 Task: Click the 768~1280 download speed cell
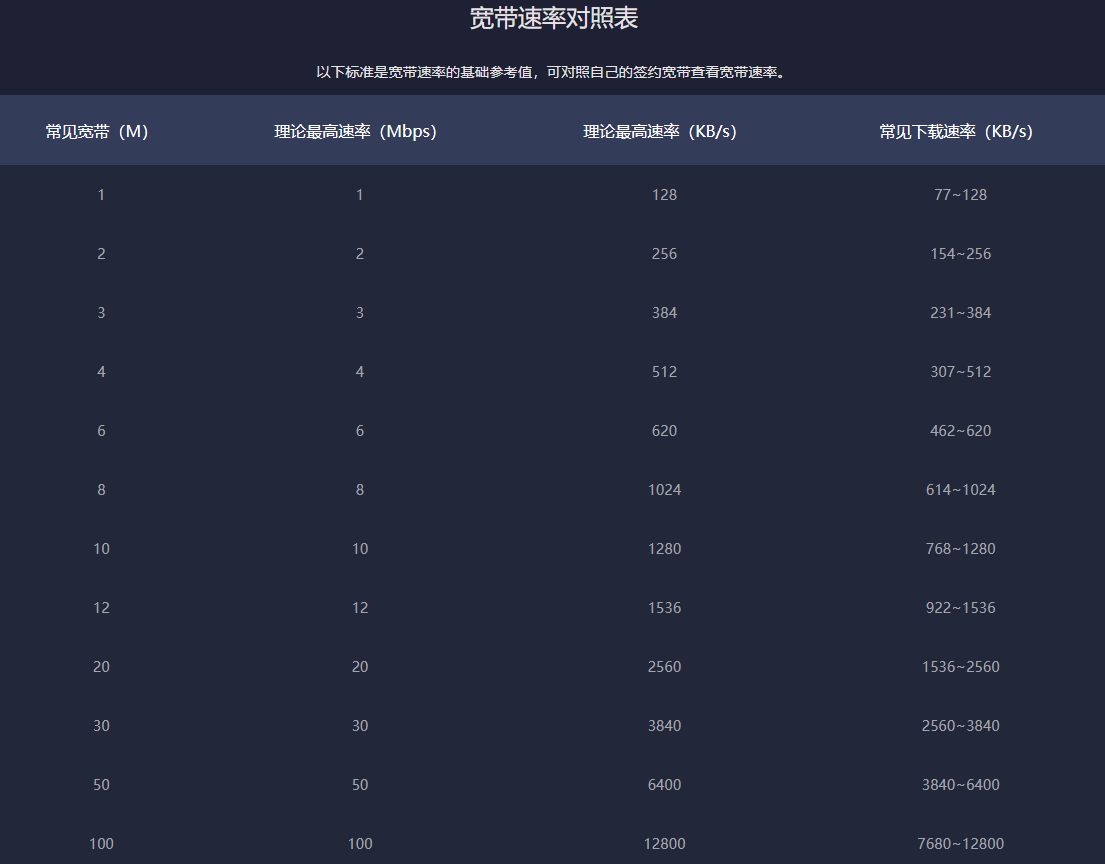tap(960, 549)
